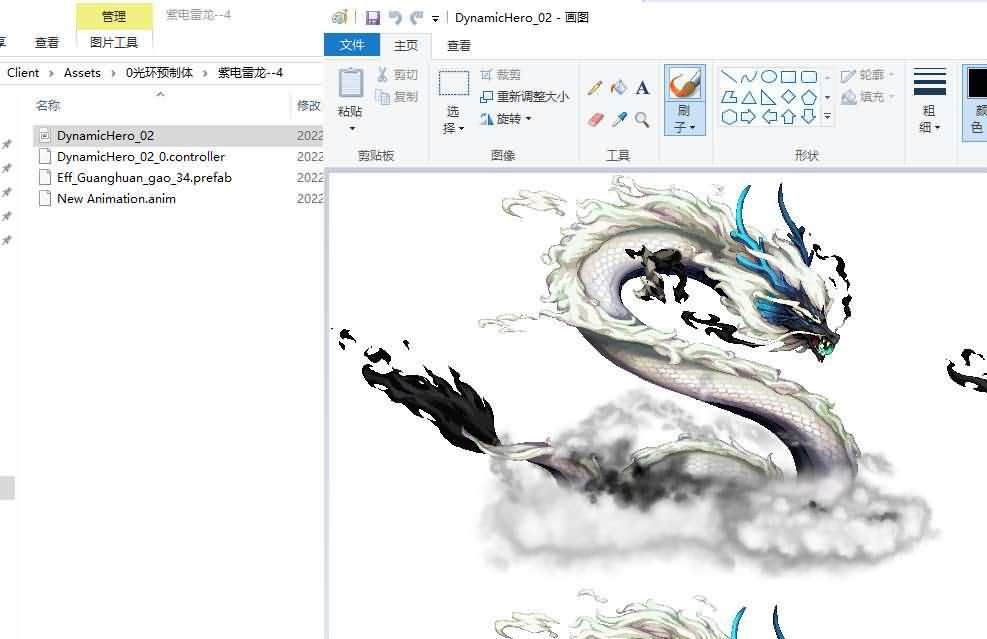Click the Crop (裁剪) button

(500, 75)
